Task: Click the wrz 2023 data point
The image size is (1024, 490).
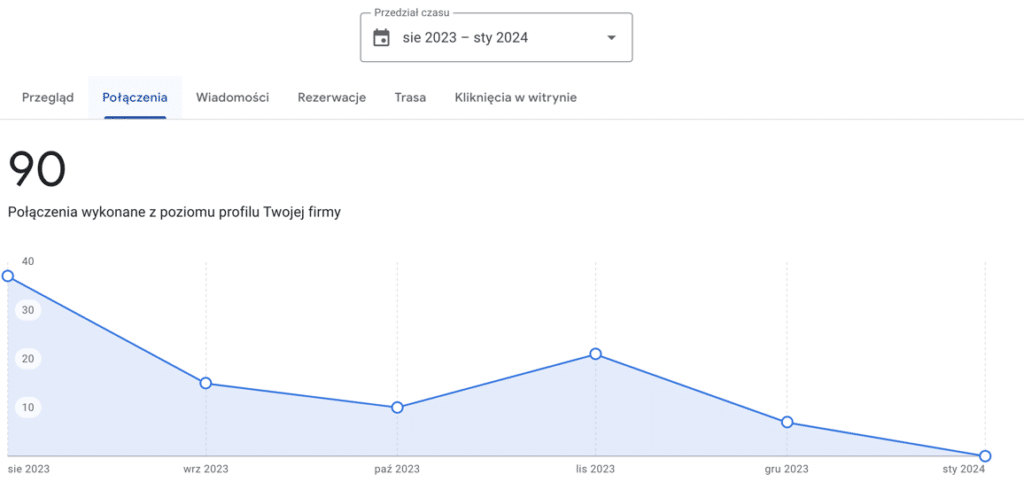Action: [205, 383]
